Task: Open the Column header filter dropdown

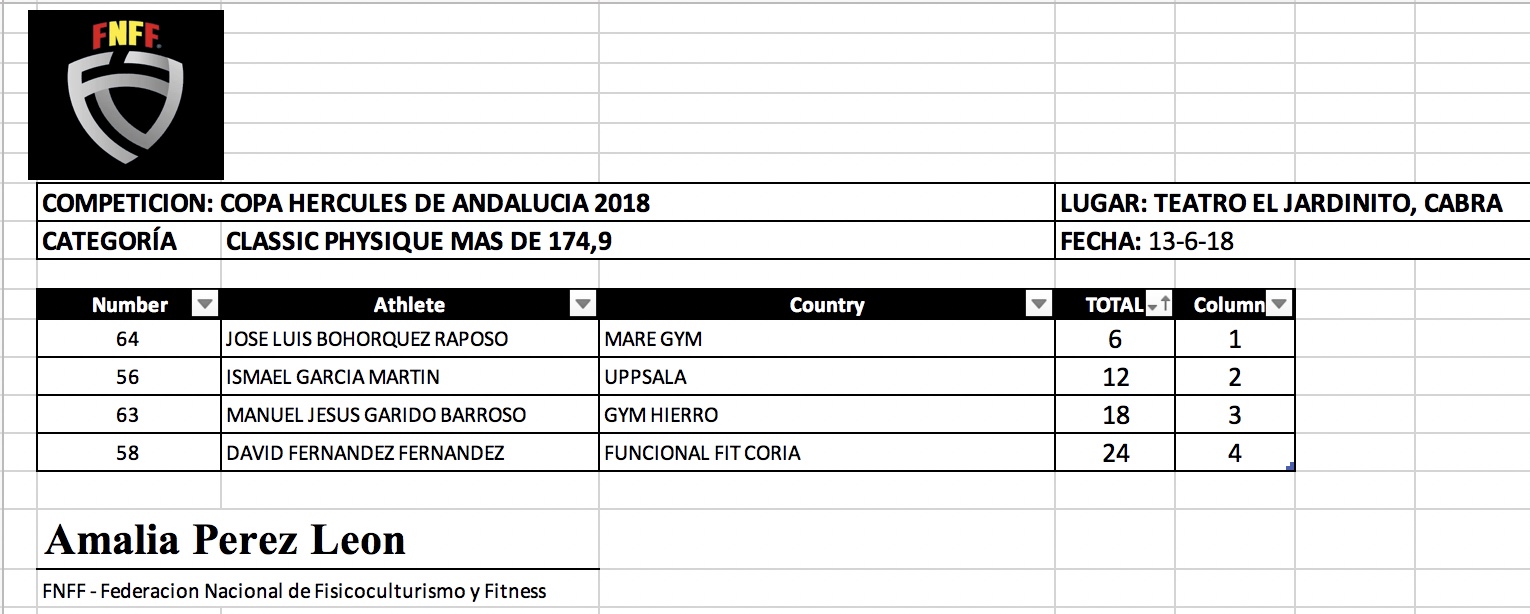Action: coord(1279,305)
